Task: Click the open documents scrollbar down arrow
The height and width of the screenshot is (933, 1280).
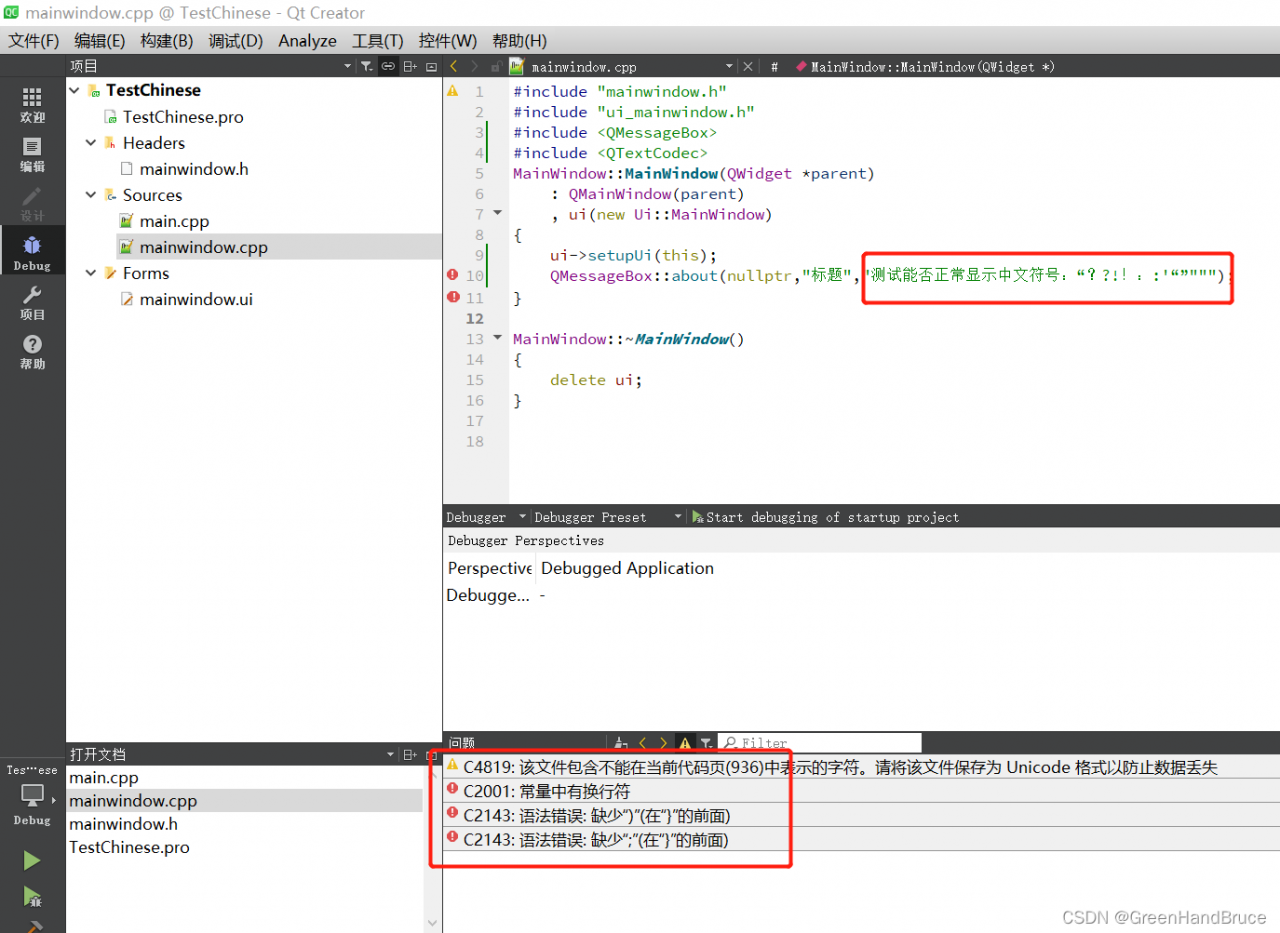Action: point(432,923)
